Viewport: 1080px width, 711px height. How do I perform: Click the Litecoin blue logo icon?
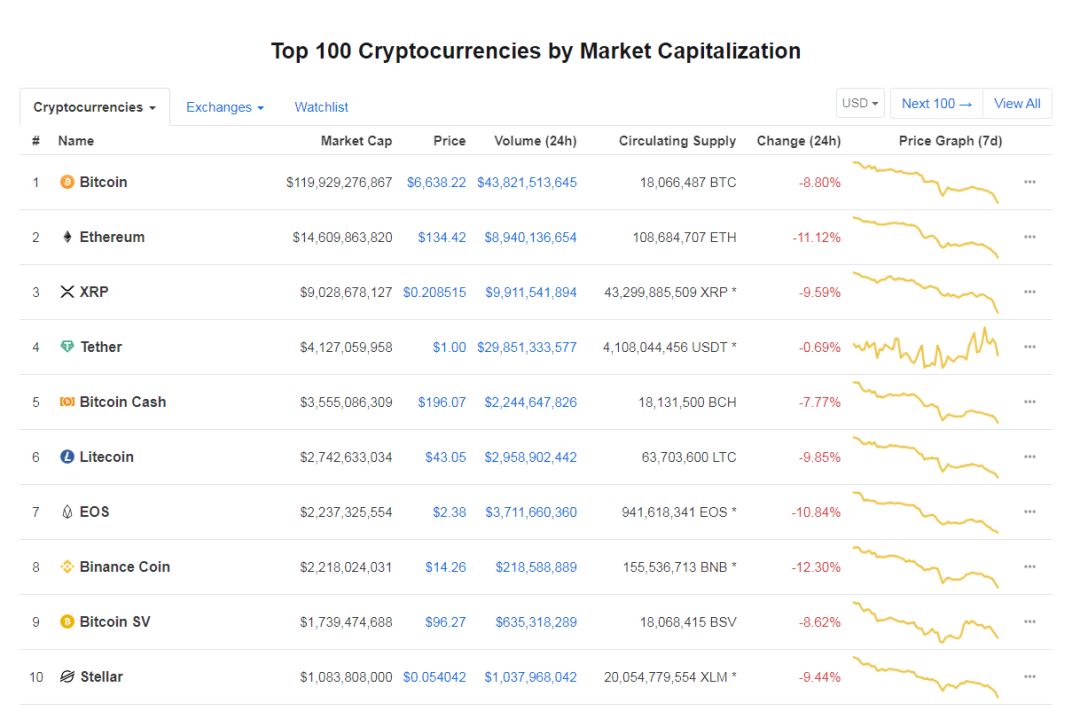(67, 457)
